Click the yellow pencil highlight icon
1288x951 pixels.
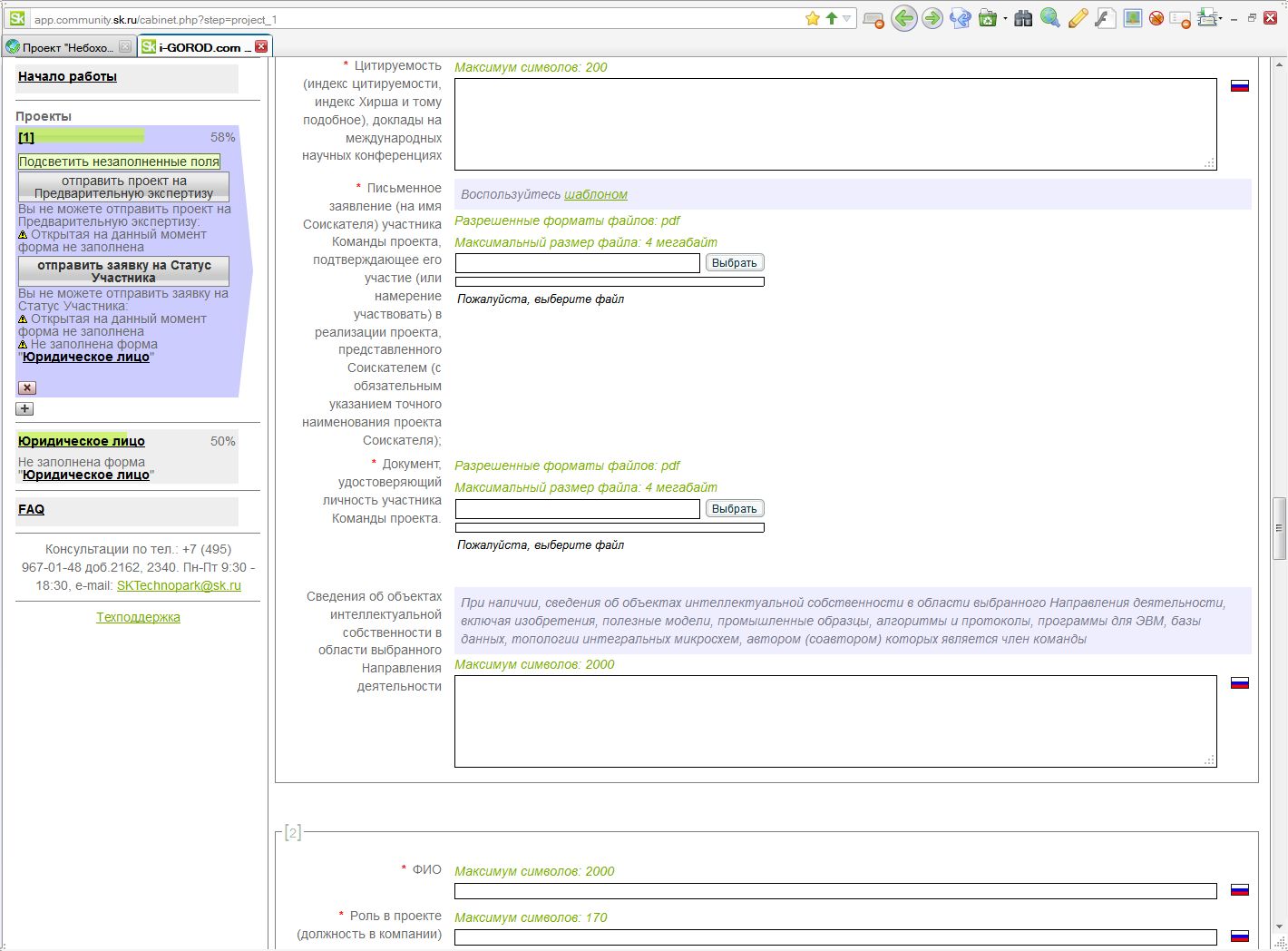(x=1078, y=18)
